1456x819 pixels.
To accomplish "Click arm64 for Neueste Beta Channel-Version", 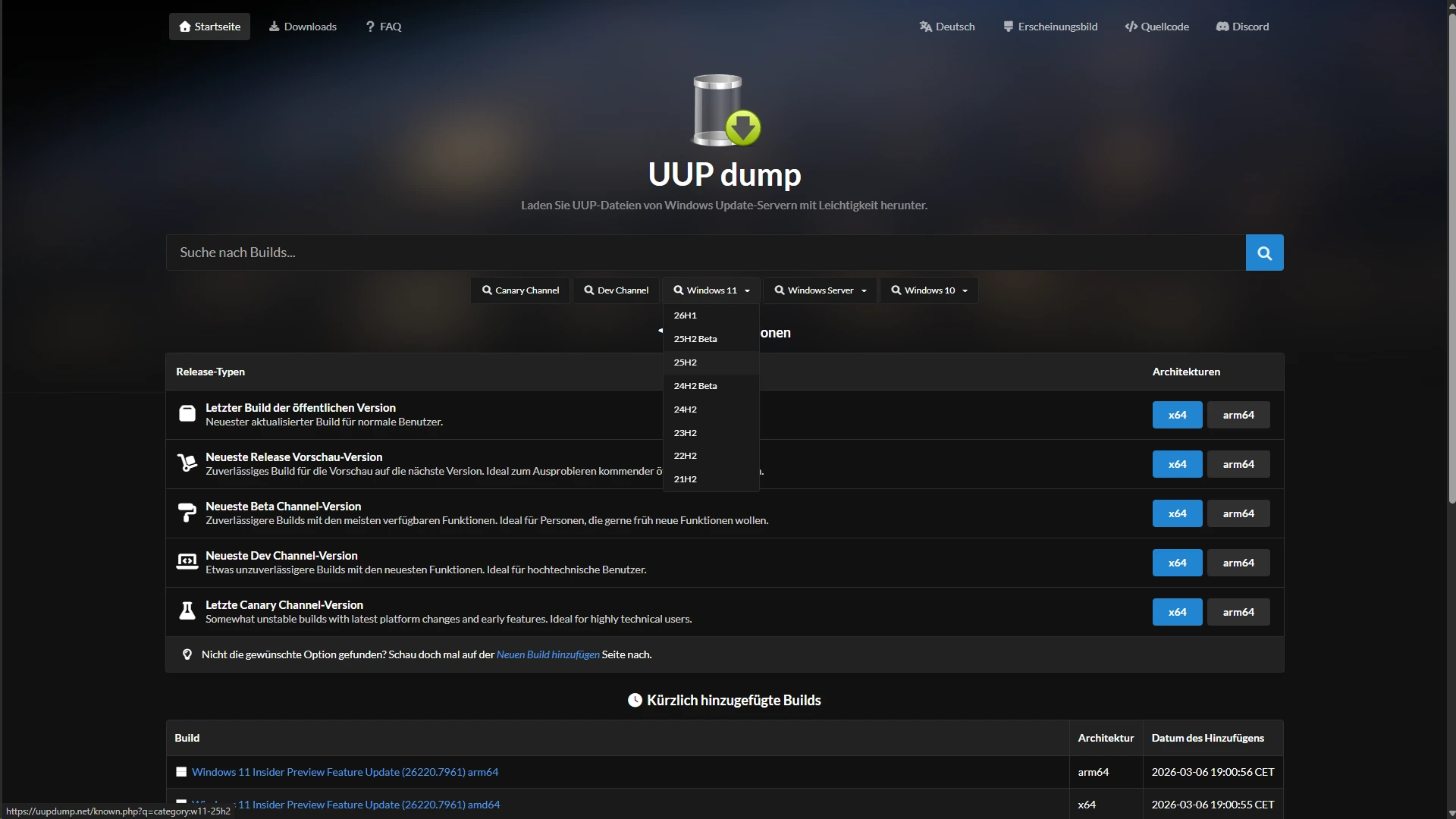I will tap(1238, 513).
